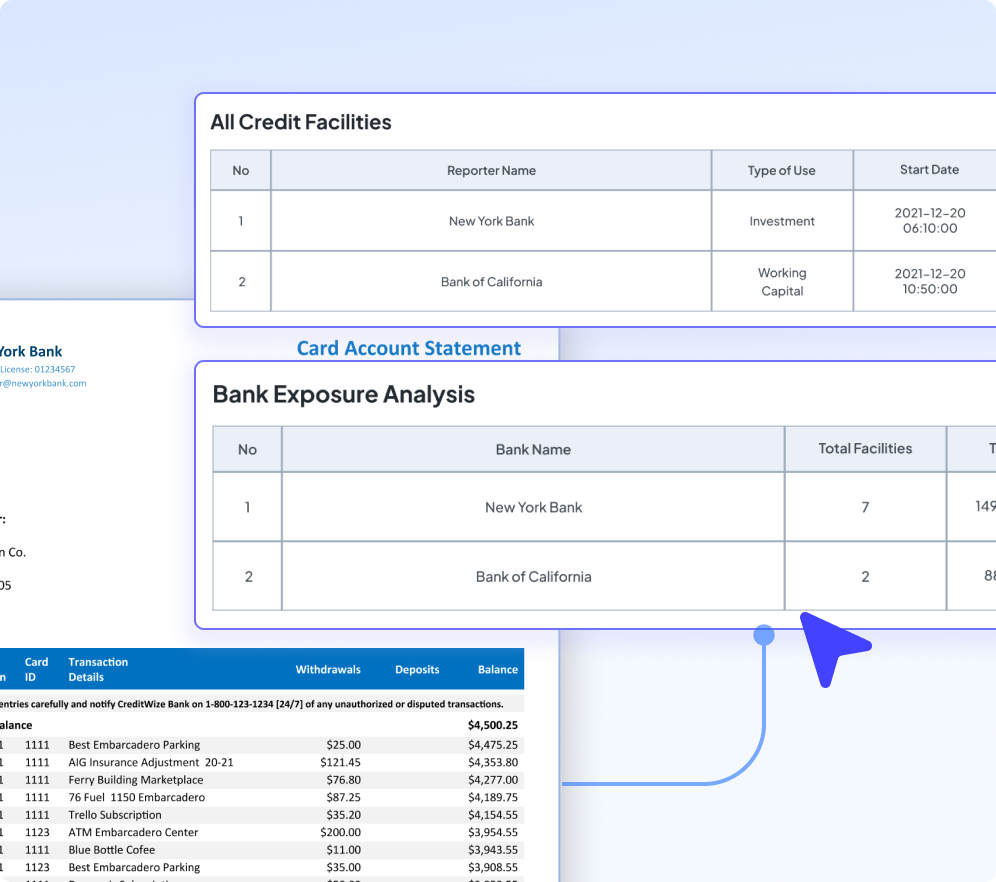Screen dimensions: 996x882
Task: Click the Investment type of use cell
Action: (782, 221)
